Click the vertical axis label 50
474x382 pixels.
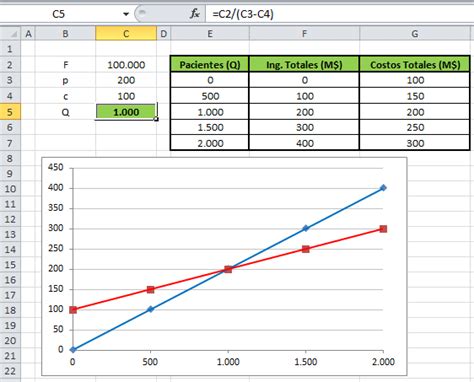click(x=58, y=329)
